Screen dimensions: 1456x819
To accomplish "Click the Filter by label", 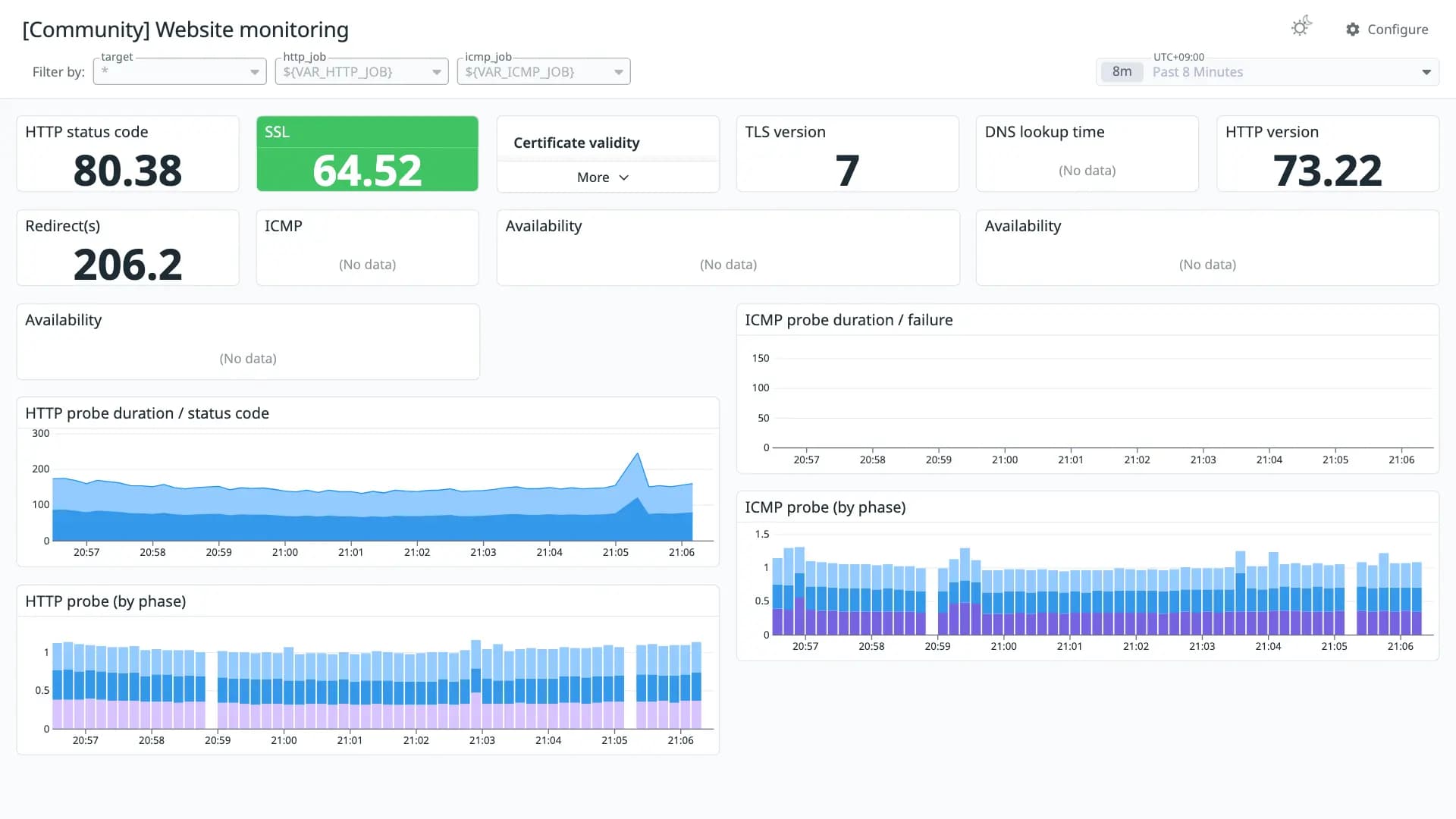I will 58,72.
